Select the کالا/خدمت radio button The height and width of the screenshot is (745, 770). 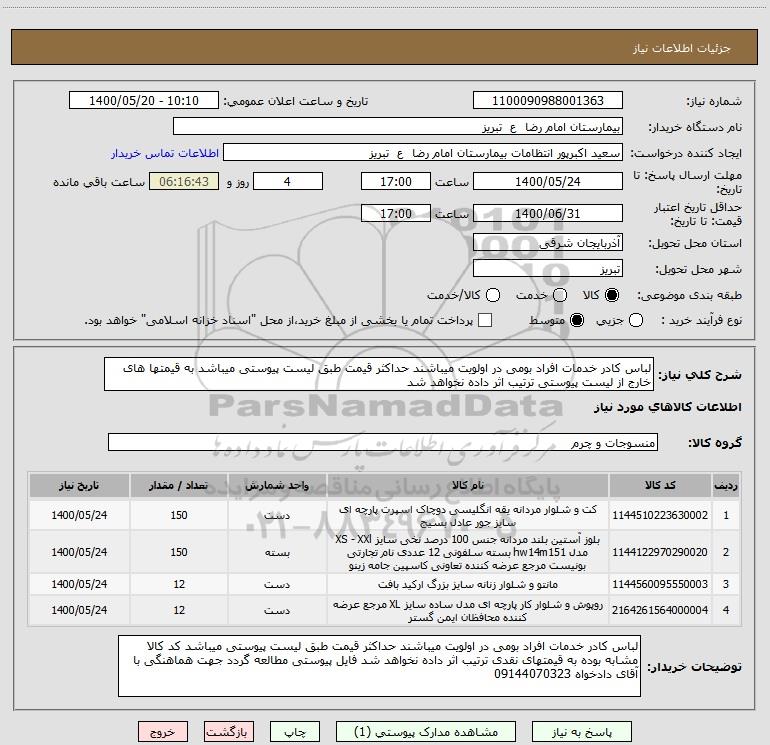(493, 295)
